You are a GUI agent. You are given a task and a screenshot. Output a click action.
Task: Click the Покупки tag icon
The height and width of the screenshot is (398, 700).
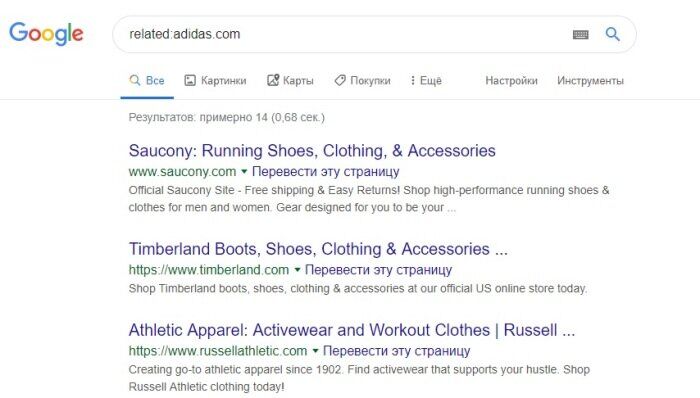click(x=340, y=80)
